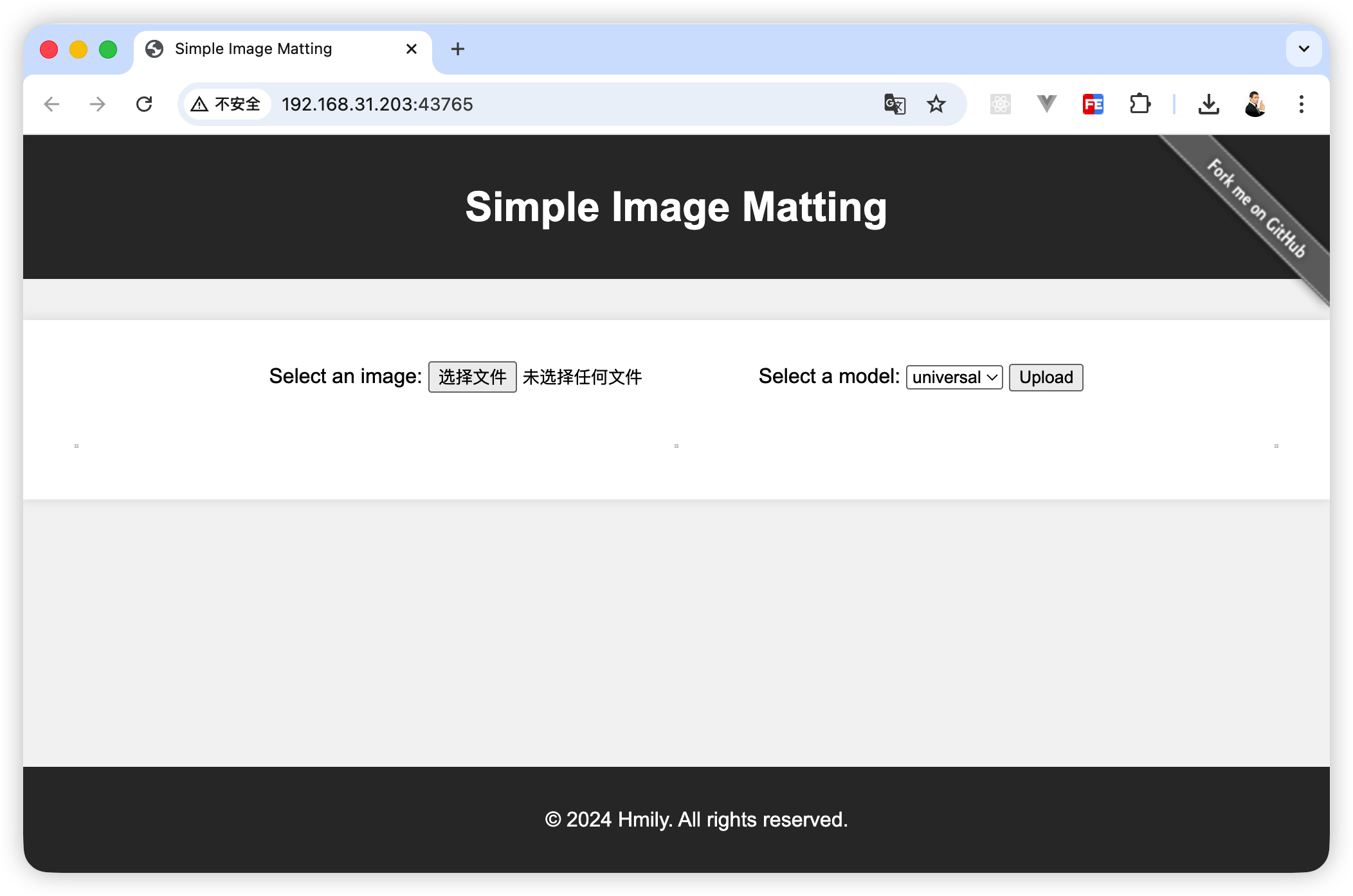Select the Simple Image Matting tab
This screenshot has height=896, width=1353.
(x=270, y=49)
